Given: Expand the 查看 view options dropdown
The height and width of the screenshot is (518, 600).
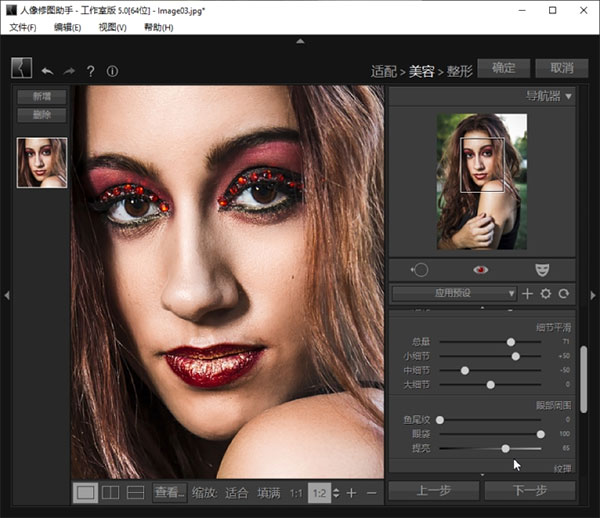Looking at the screenshot, I should pos(169,492).
